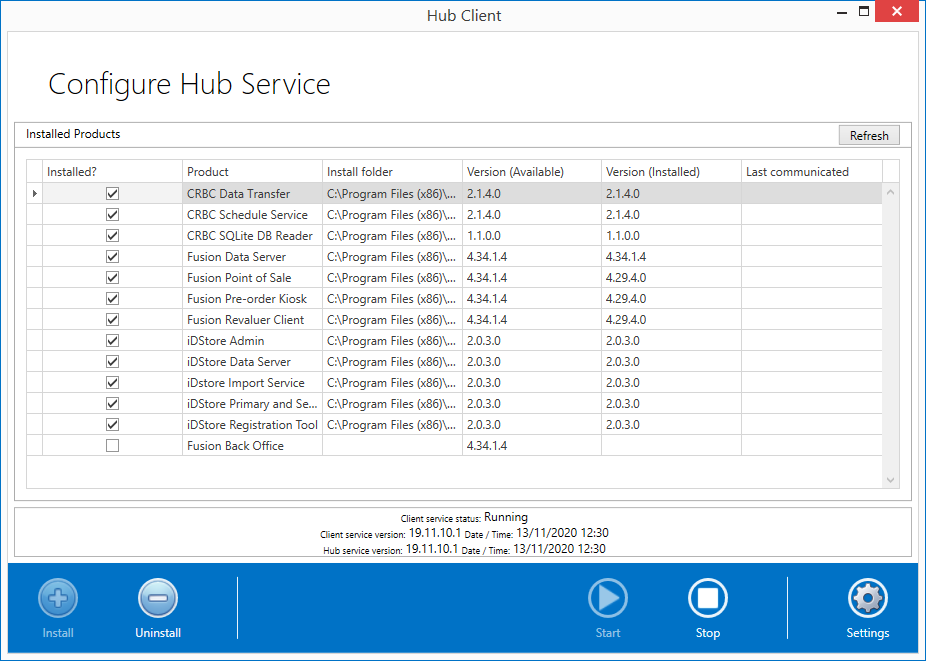Sort by Last communicated column header
Viewport: 926px width, 661px height.
click(x=812, y=171)
